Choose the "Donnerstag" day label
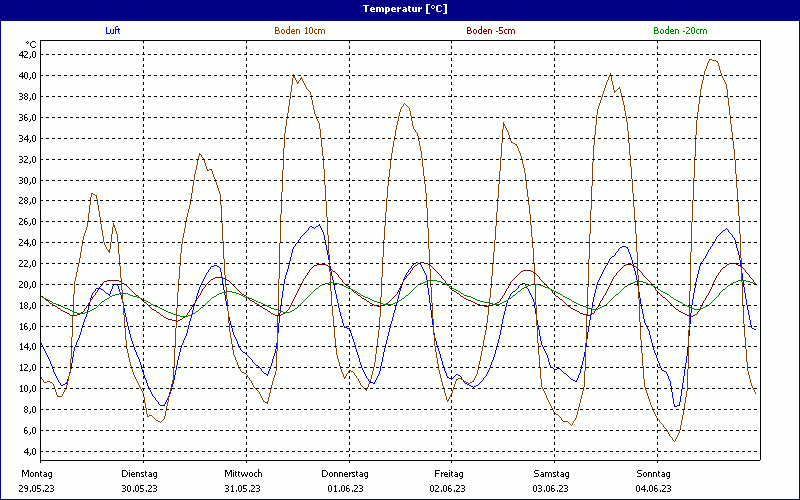Viewport: 800px width, 500px height. (x=345, y=473)
